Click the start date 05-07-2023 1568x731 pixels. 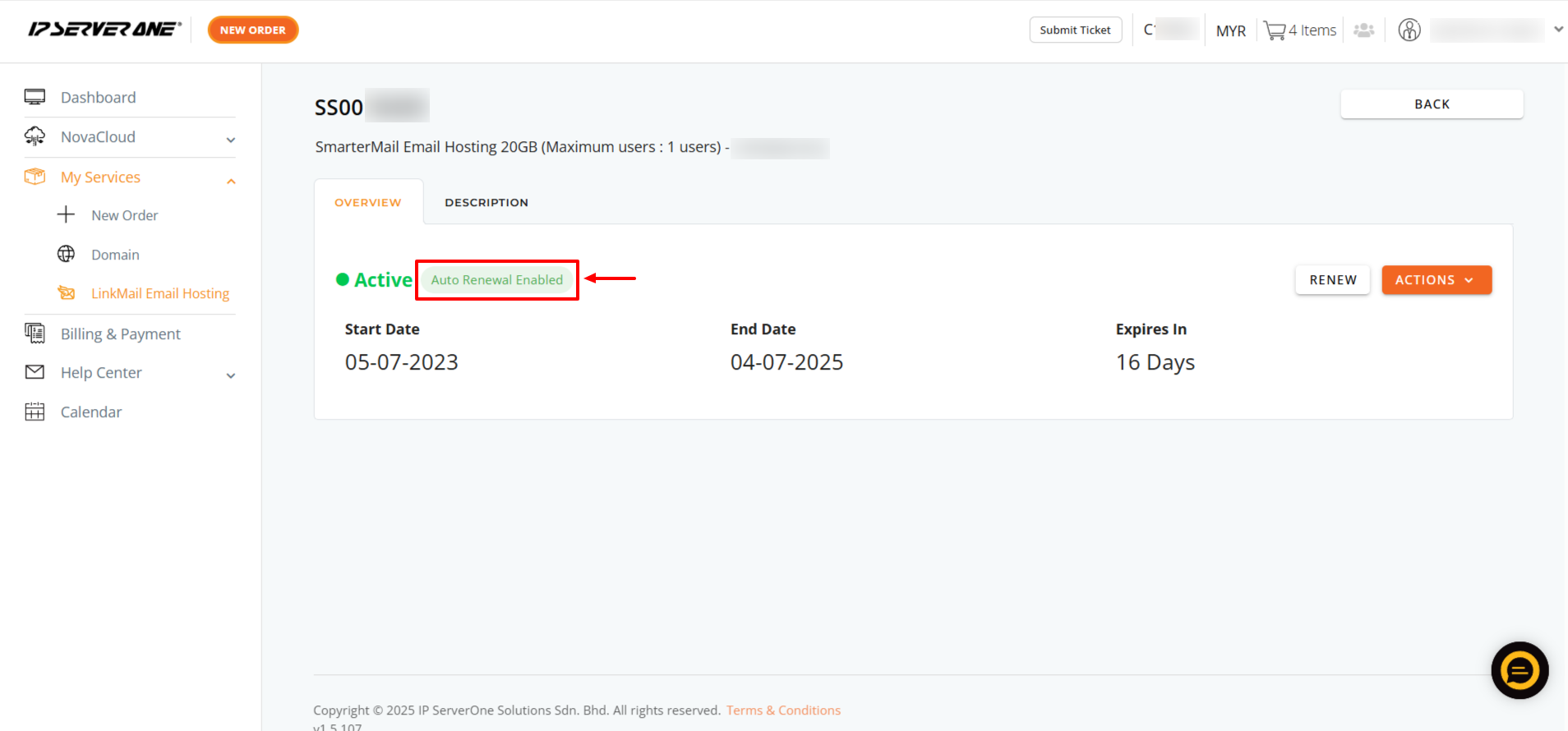coord(402,362)
